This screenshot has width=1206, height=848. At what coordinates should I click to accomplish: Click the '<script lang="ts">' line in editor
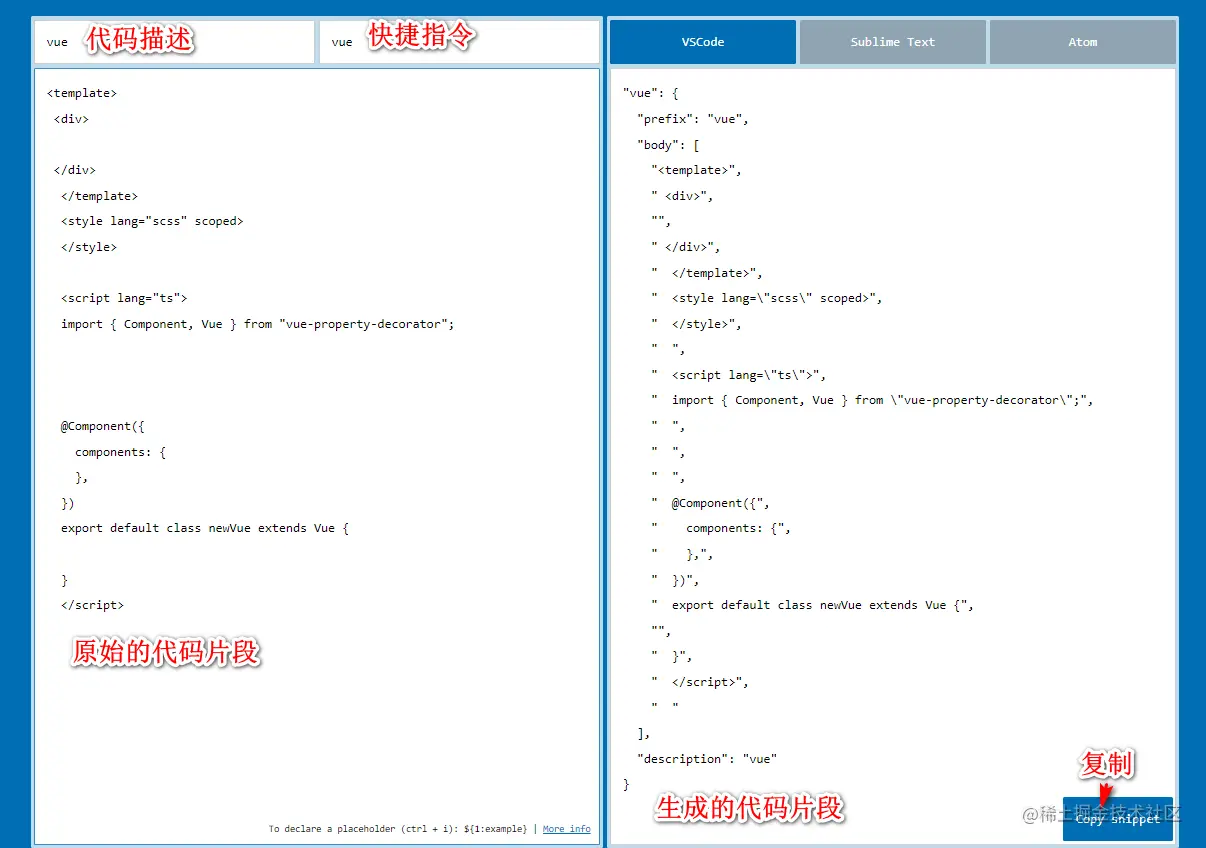coord(124,298)
